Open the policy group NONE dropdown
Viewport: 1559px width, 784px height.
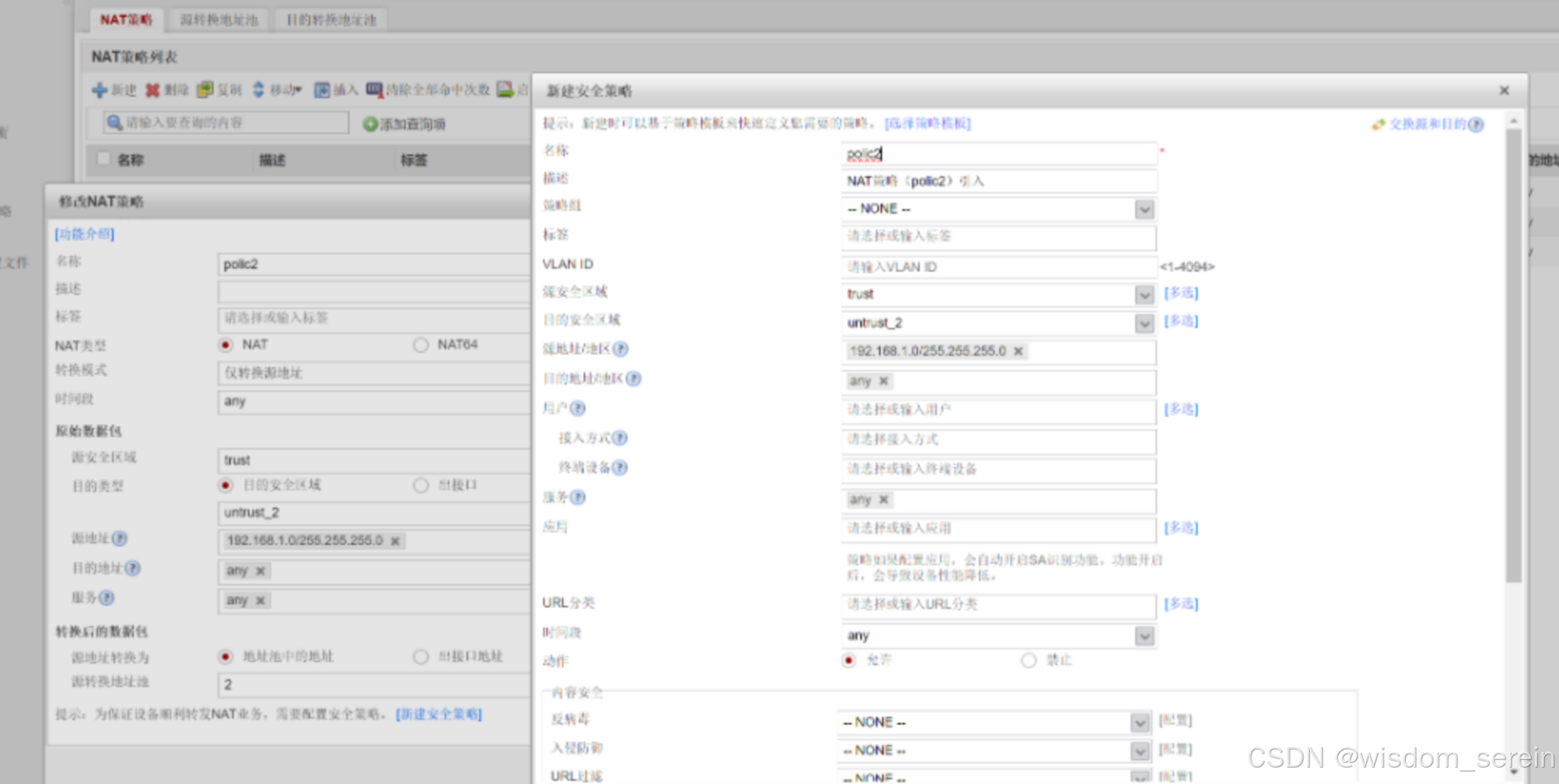point(1144,209)
